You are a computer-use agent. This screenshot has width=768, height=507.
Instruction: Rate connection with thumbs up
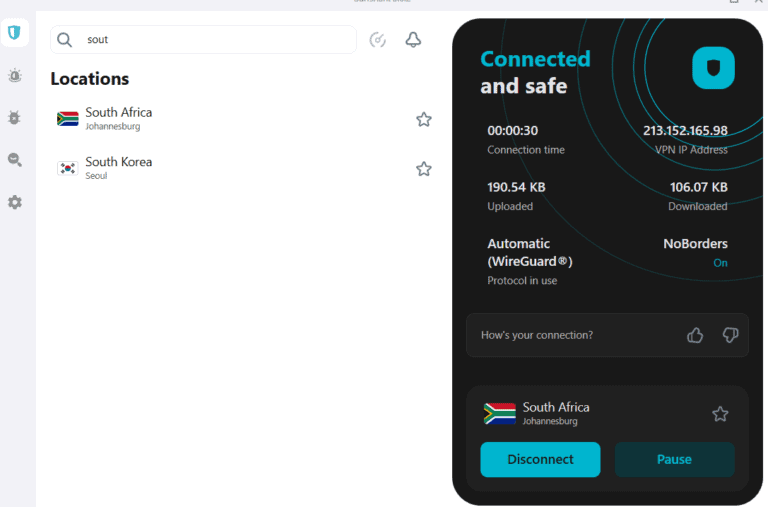695,335
